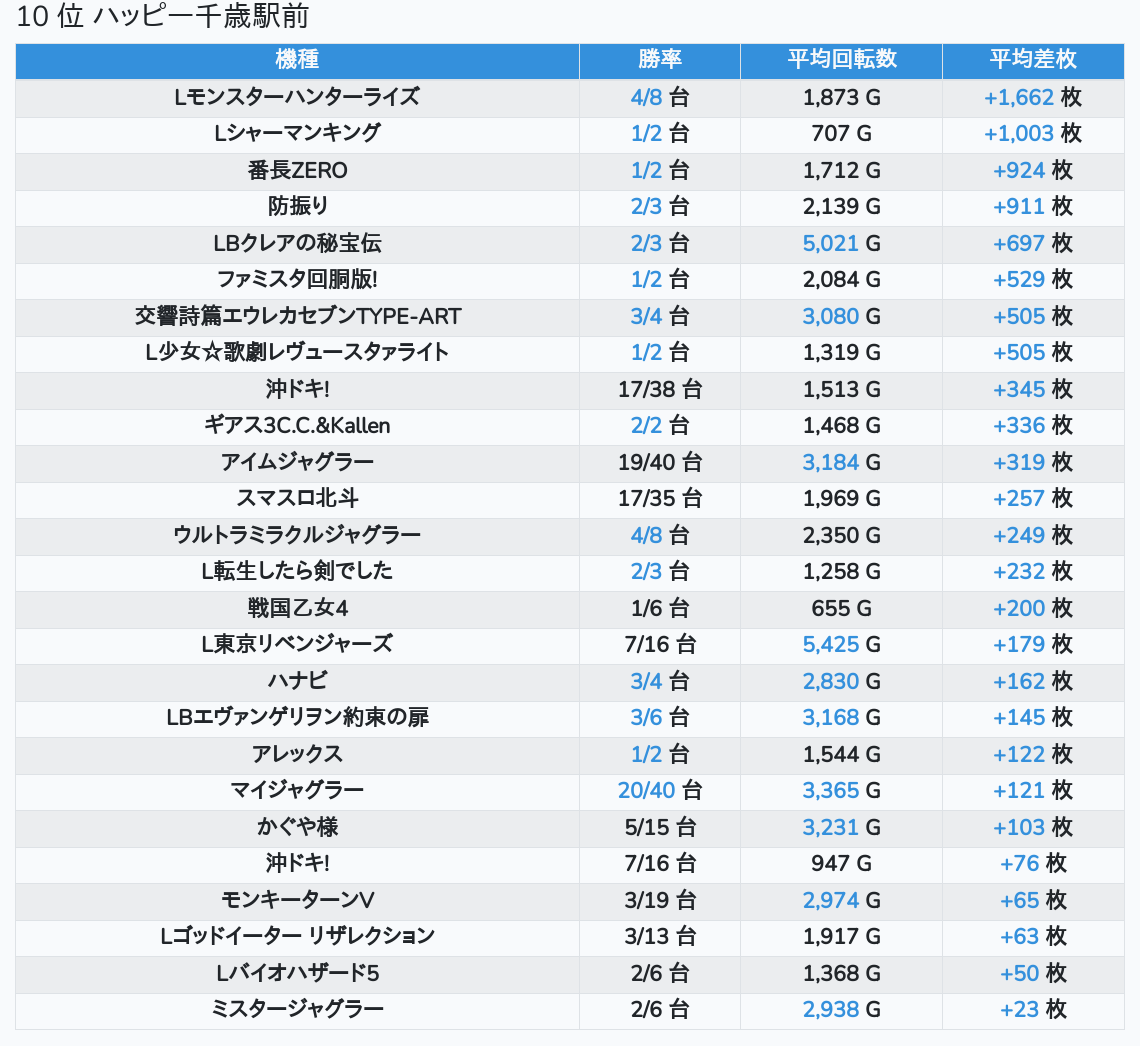Click the 番長ZERO machine name
Screen dimensions: 1140x1046
pyautogui.click(x=297, y=170)
